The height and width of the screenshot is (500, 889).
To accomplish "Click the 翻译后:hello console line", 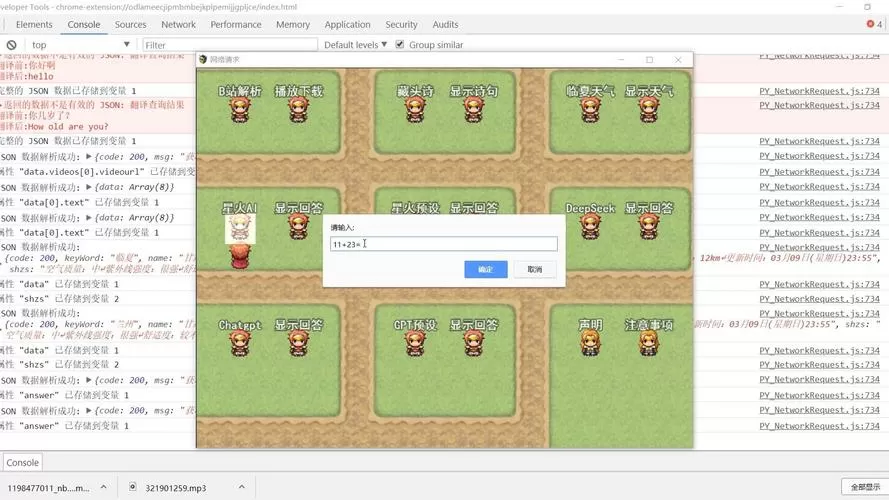I will 27,77.
